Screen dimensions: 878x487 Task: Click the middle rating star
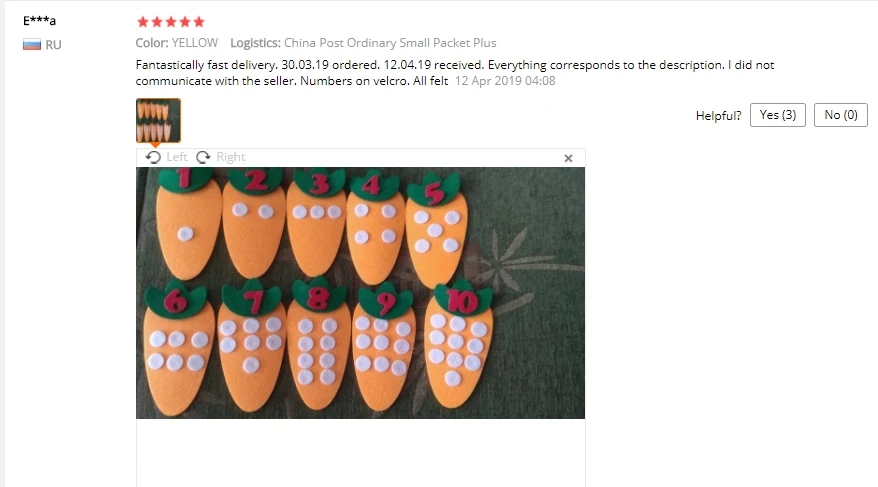tap(171, 22)
